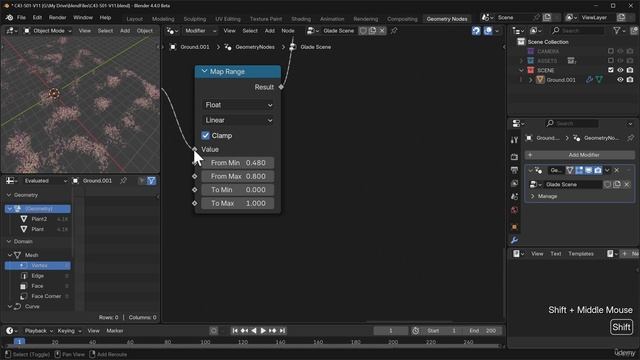Open the Add menu in node editor
Viewport: 640px width, 360px height.
(x=270, y=31)
